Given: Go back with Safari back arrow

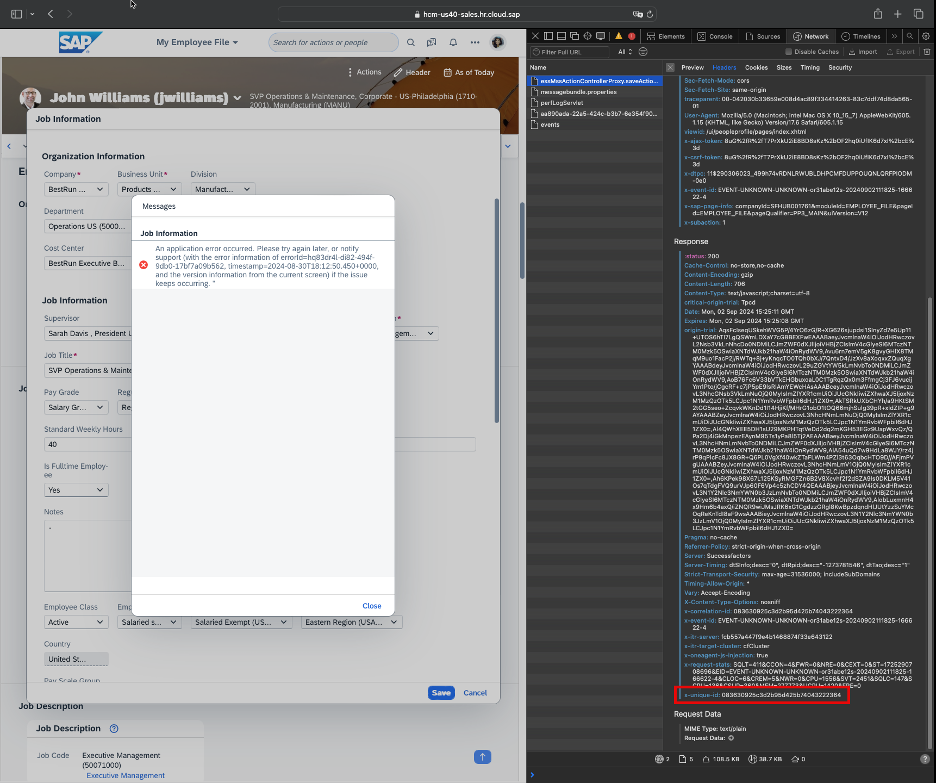Looking at the screenshot, I should 51,14.
